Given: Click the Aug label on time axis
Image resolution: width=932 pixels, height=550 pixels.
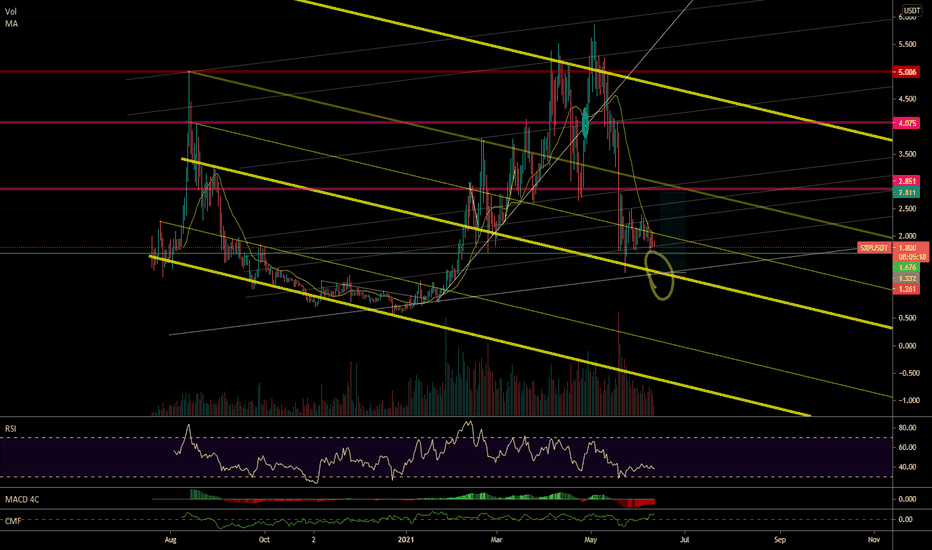Looking at the screenshot, I should [x=171, y=540].
